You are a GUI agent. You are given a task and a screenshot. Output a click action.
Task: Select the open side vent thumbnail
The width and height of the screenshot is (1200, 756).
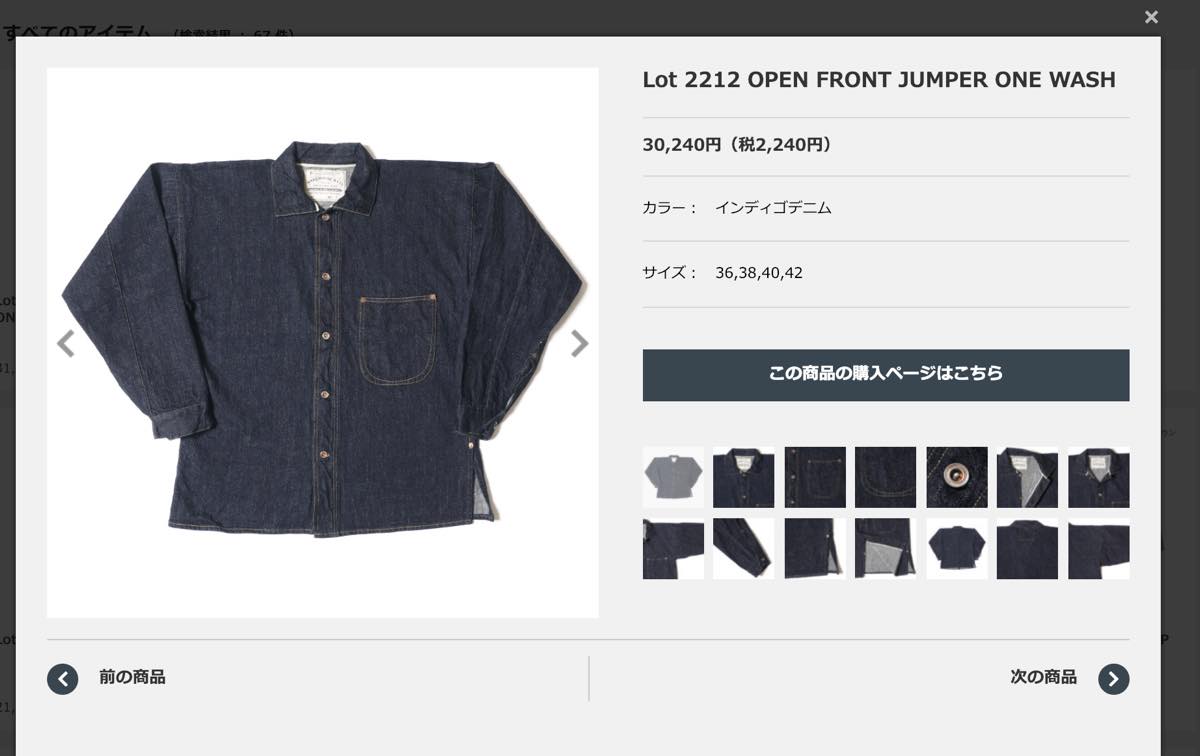(x=886, y=548)
